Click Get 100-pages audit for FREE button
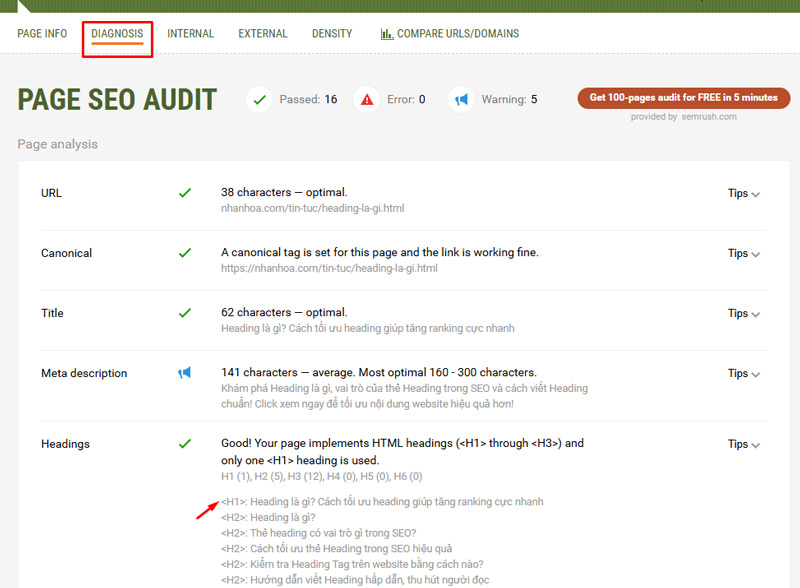The image size is (800, 588). (x=684, y=98)
